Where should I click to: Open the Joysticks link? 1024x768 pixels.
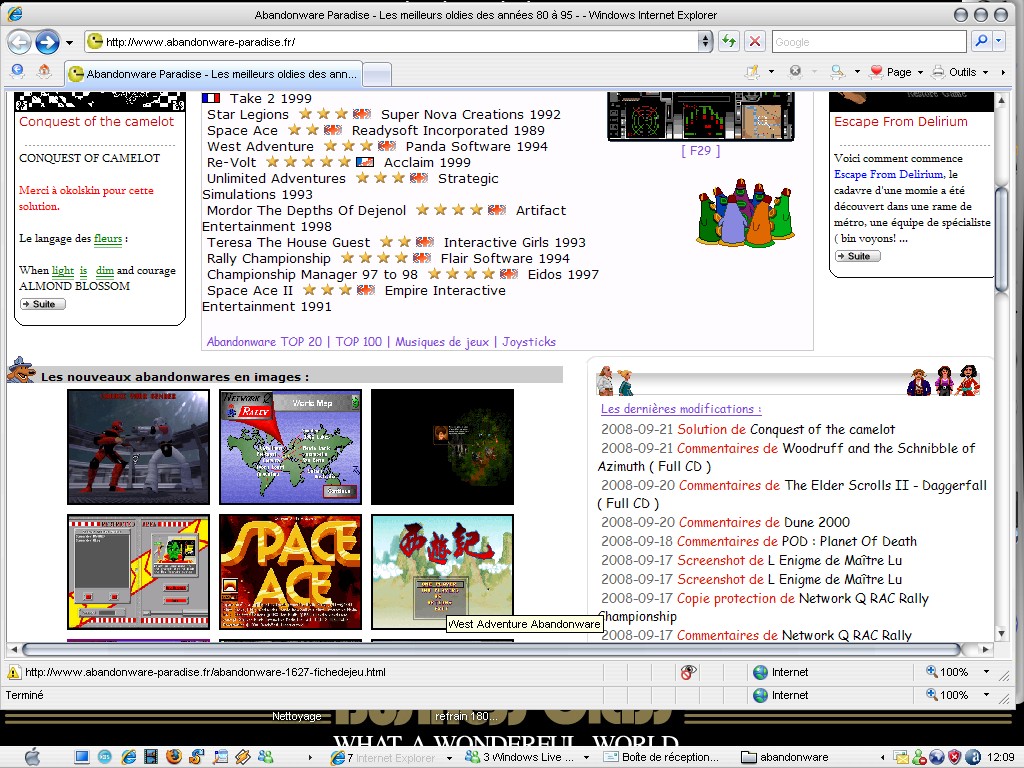pyautogui.click(x=528, y=342)
